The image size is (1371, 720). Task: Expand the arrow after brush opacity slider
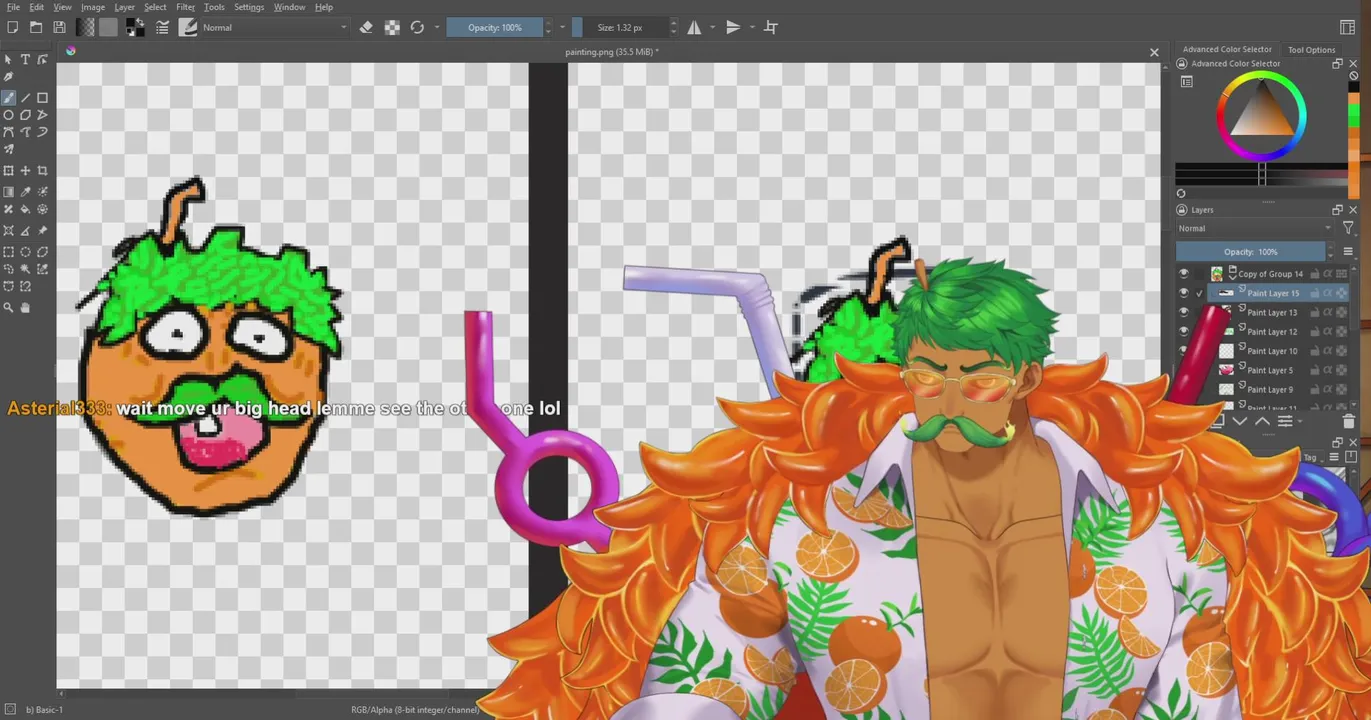pos(562,28)
